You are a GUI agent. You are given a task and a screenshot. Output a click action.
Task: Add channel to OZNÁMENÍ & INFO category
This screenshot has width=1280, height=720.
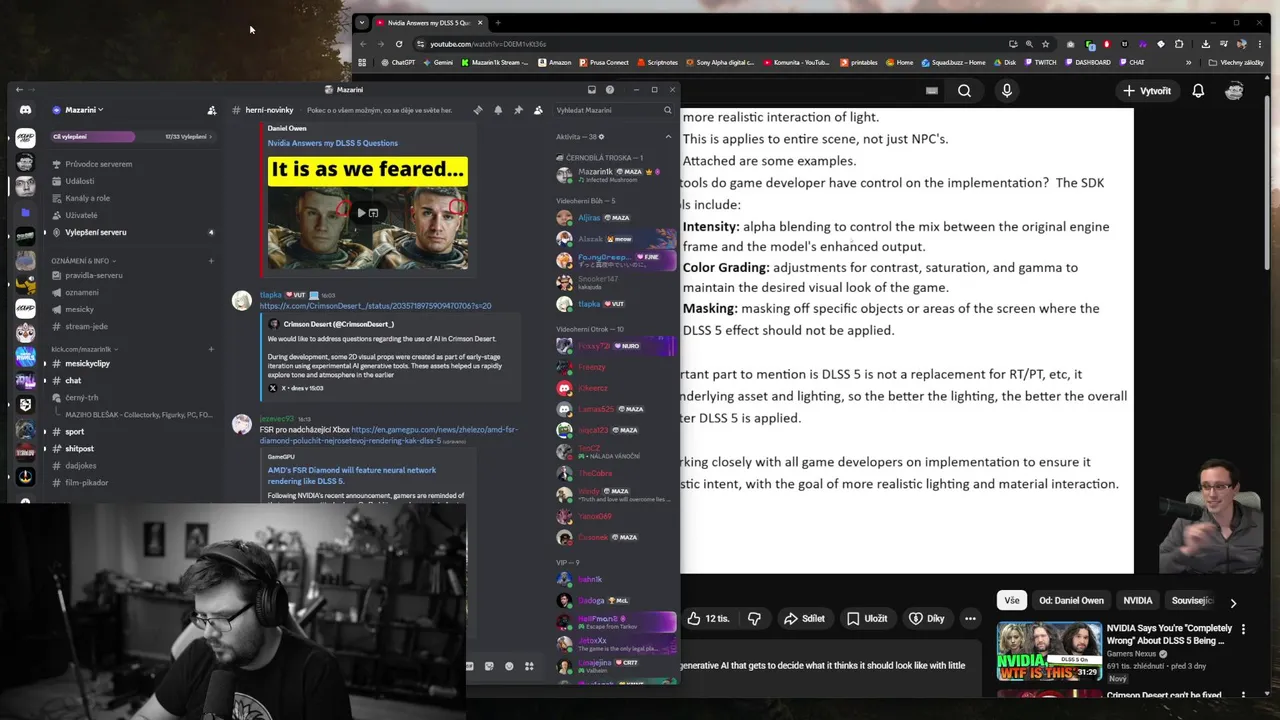[x=211, y=261]
